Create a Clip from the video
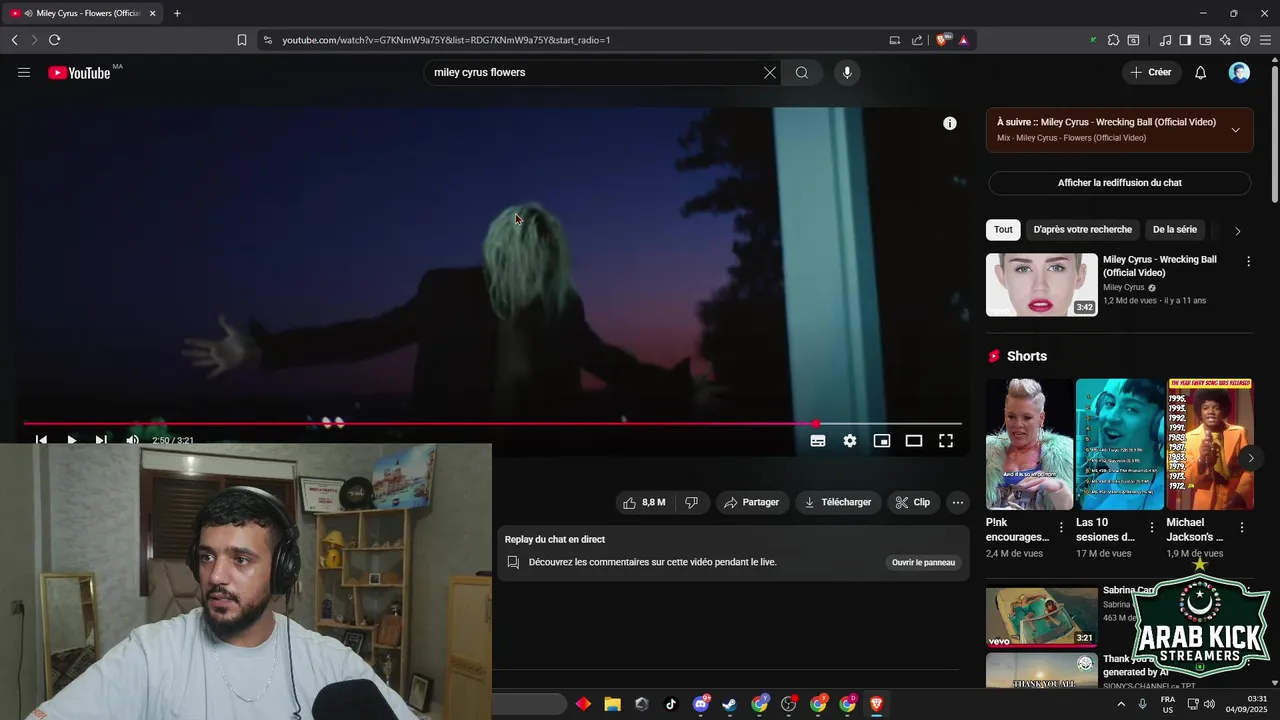1280x720 pixels. pos(913,502)
